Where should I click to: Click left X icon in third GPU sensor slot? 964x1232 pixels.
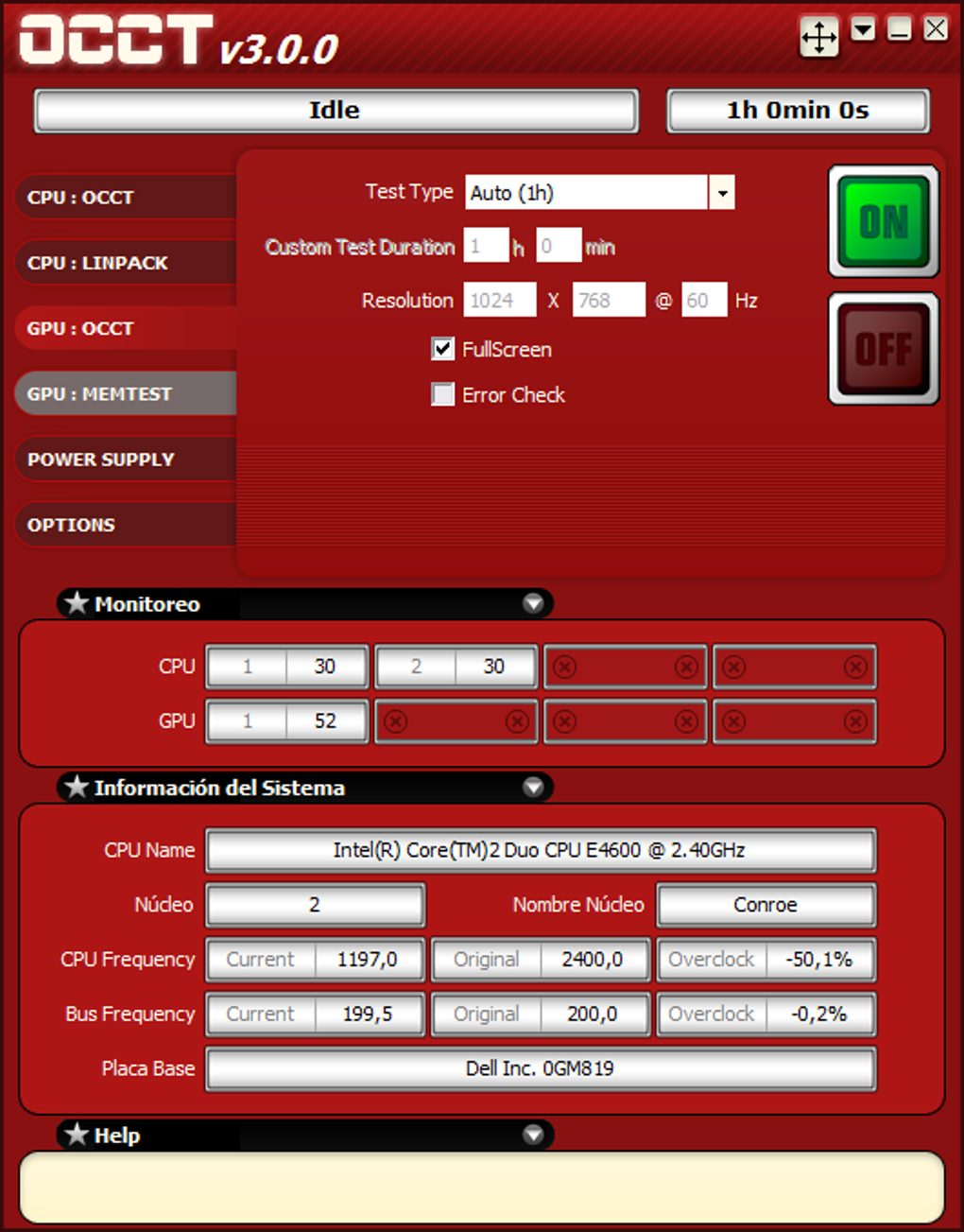565,722
